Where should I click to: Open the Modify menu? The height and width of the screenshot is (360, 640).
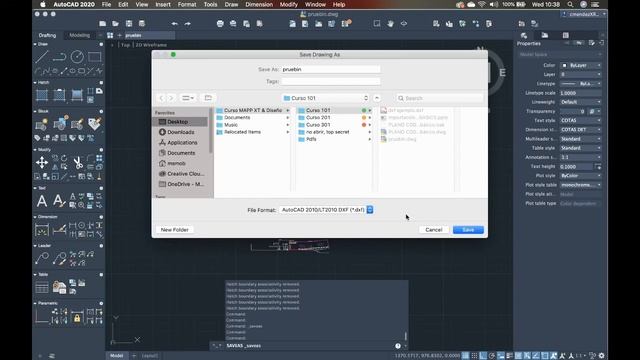tap(289, 4)
